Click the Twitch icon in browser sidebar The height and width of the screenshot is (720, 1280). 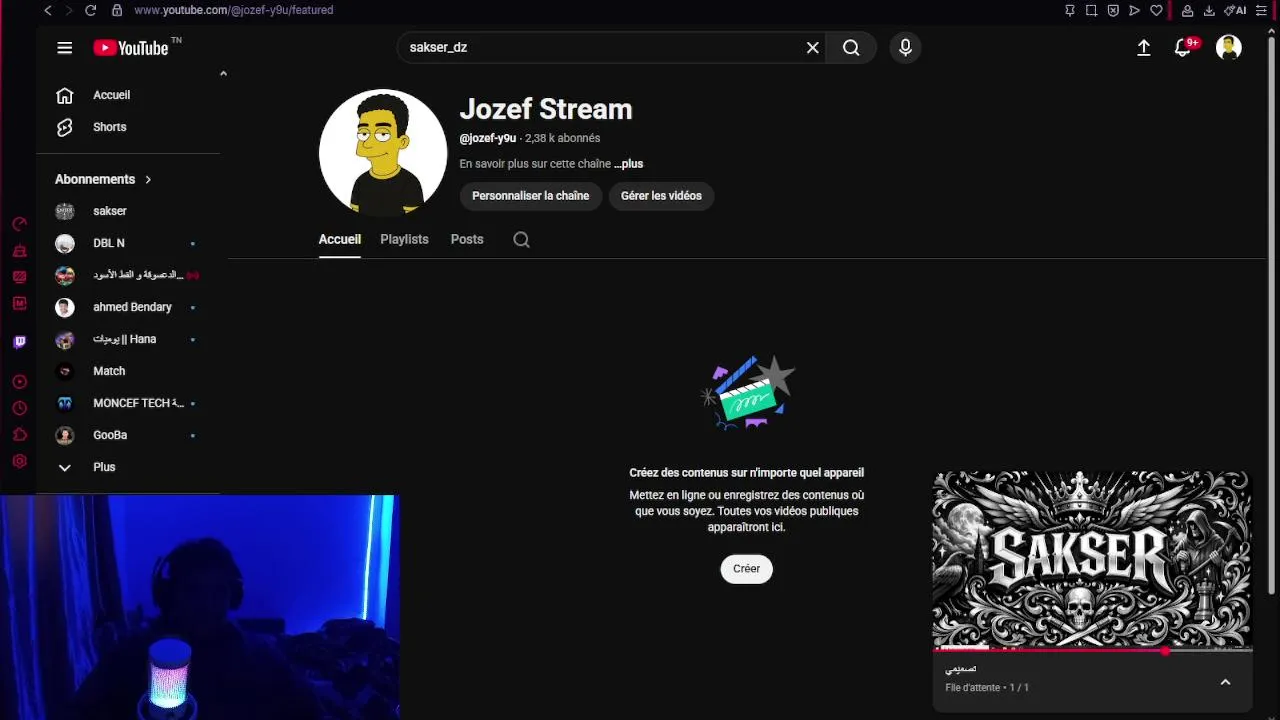pyautogui.click(x=19, y=343)
